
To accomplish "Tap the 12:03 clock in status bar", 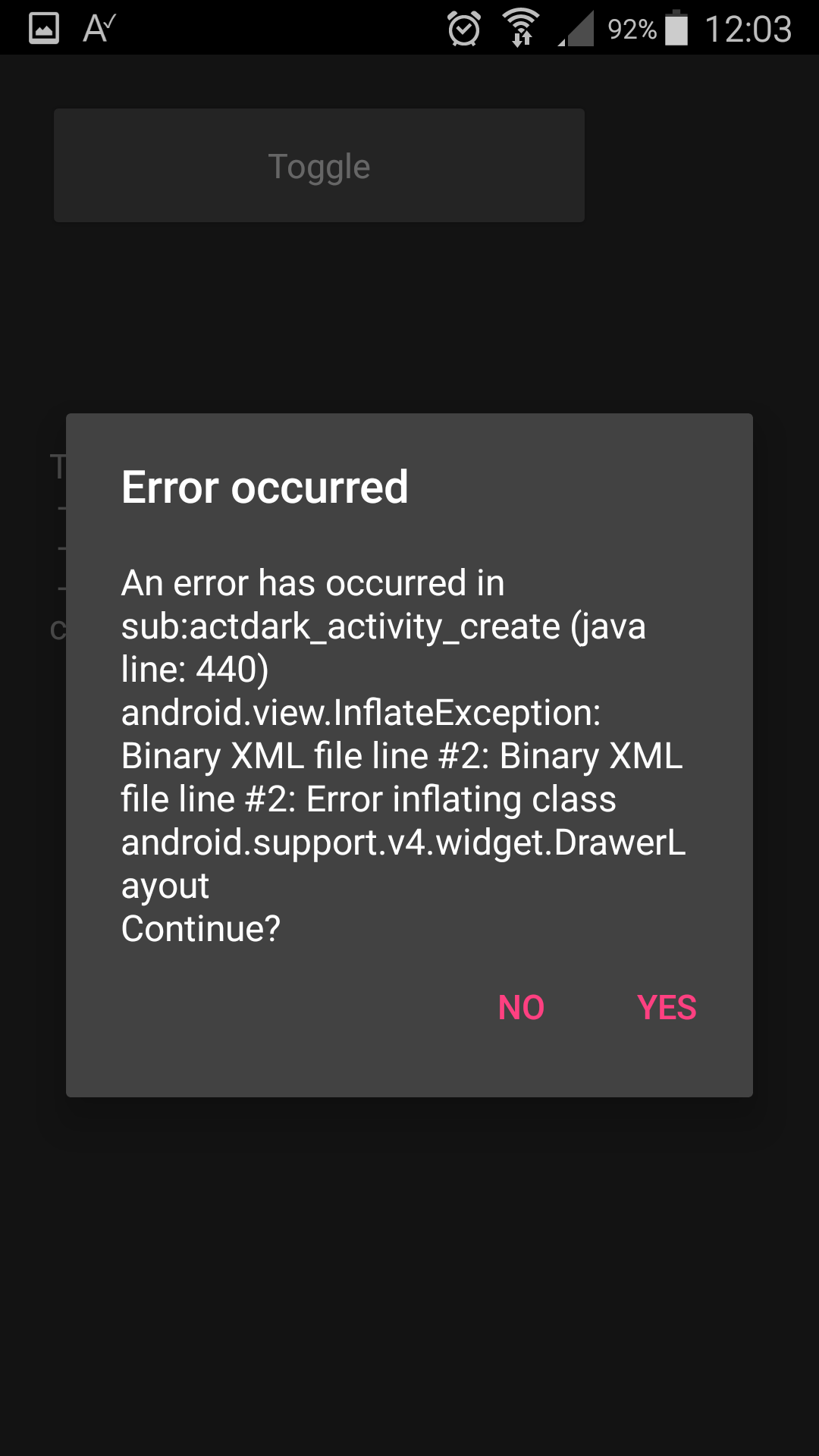I will coord(748,30).
